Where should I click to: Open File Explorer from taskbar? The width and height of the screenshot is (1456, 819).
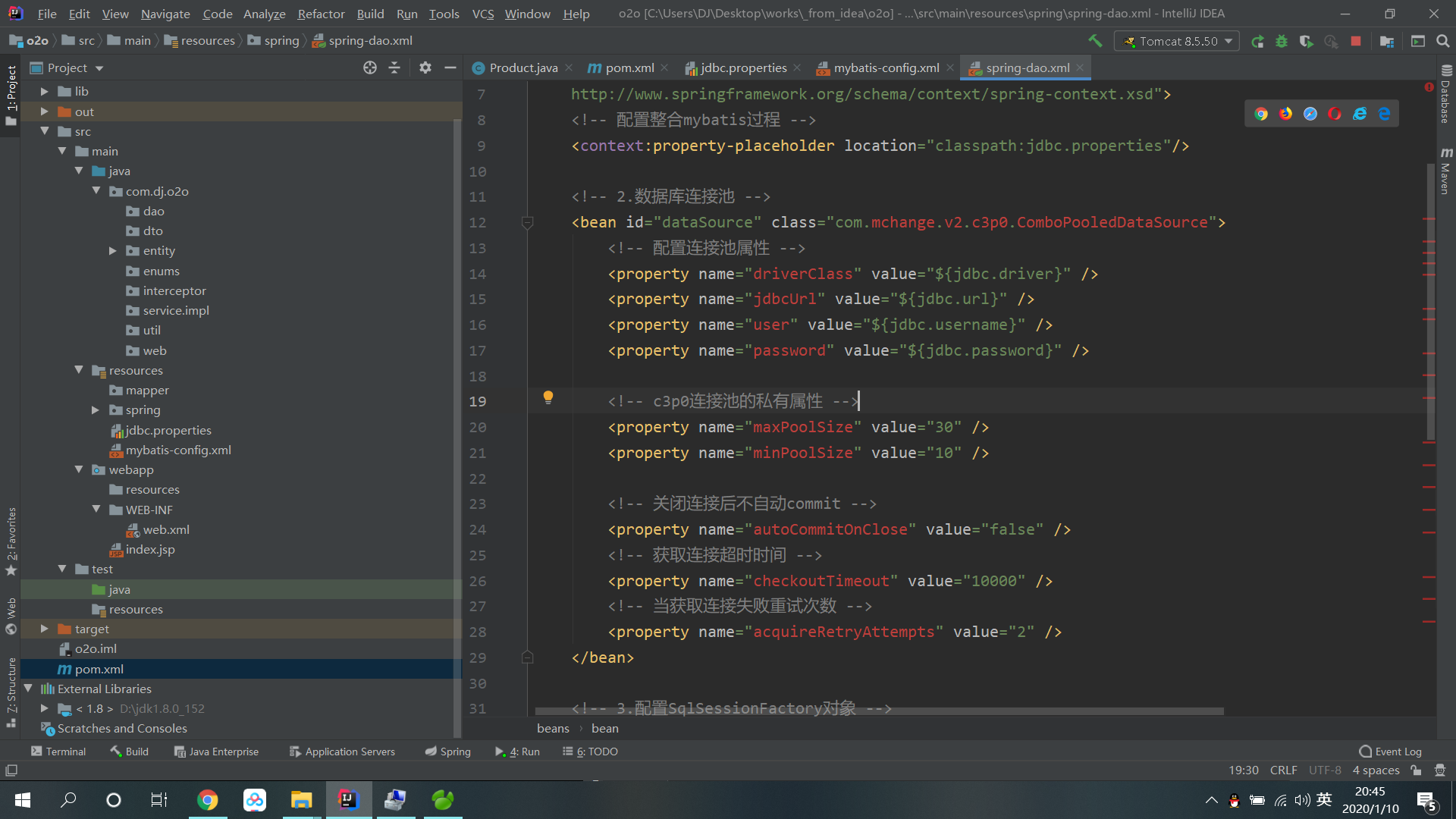click(301, 800)
